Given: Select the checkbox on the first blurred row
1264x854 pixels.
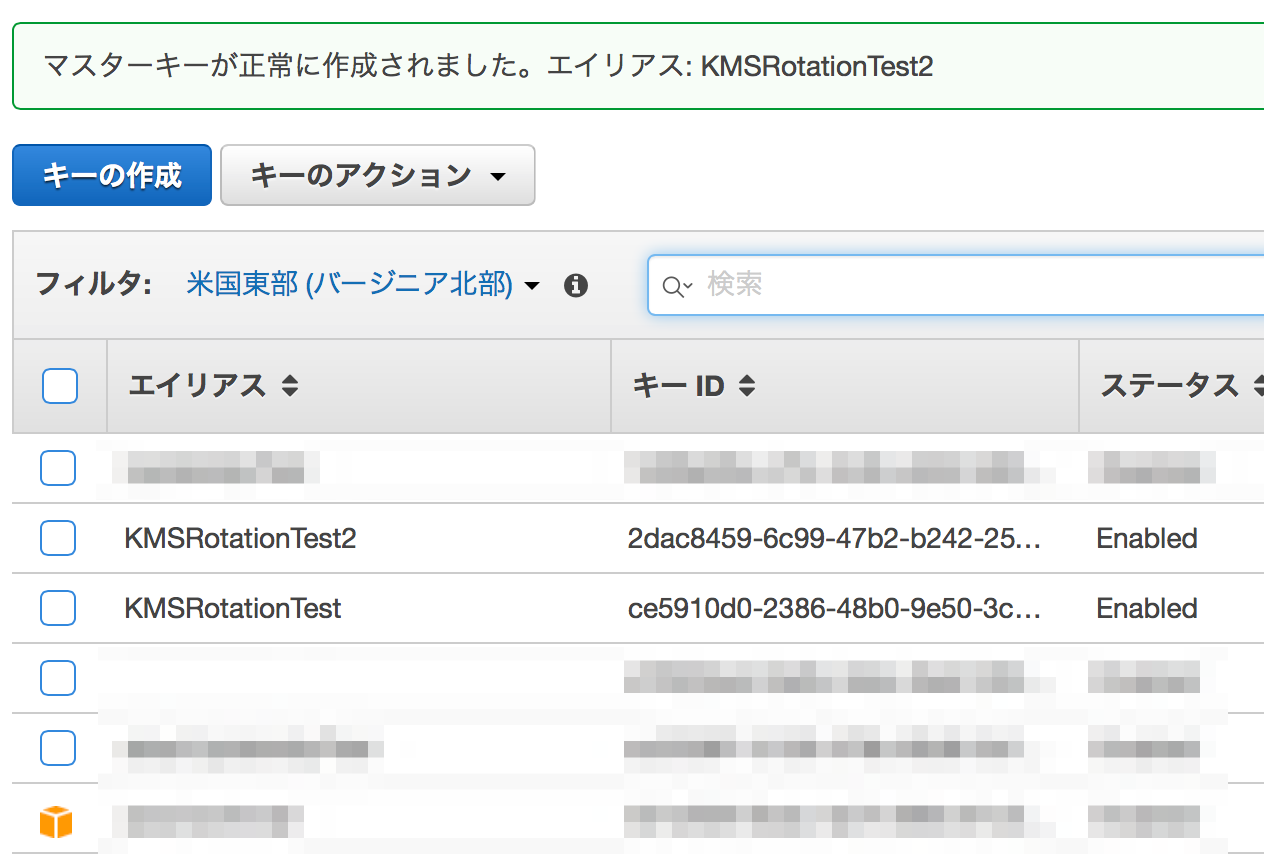Looking at the screenshot, I should click(59, 468).
